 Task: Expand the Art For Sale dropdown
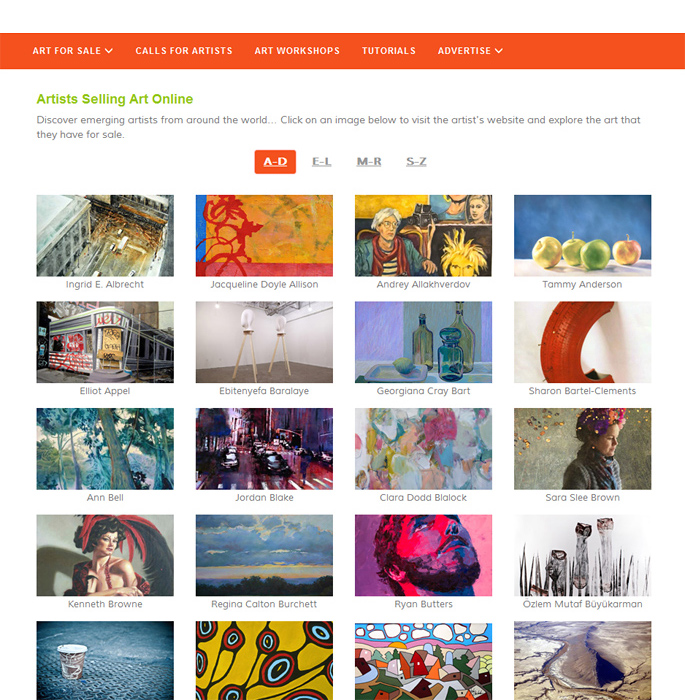click(72, 51)
